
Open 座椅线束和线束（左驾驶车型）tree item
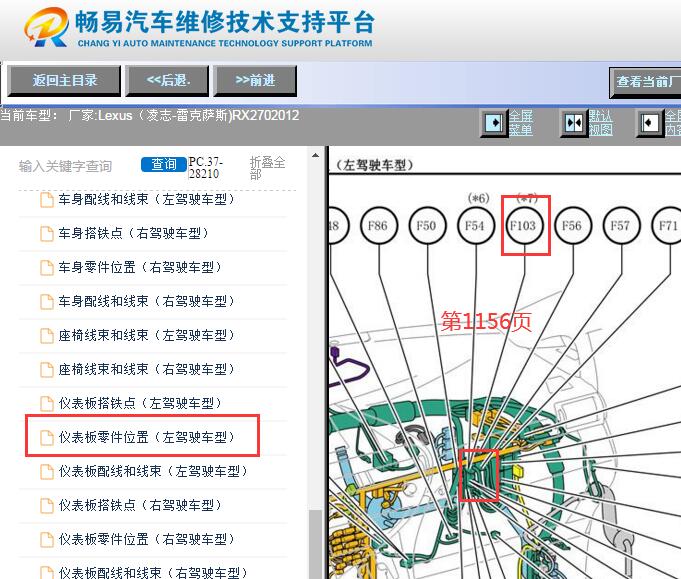pyautogui.click(x=146, y=335)
